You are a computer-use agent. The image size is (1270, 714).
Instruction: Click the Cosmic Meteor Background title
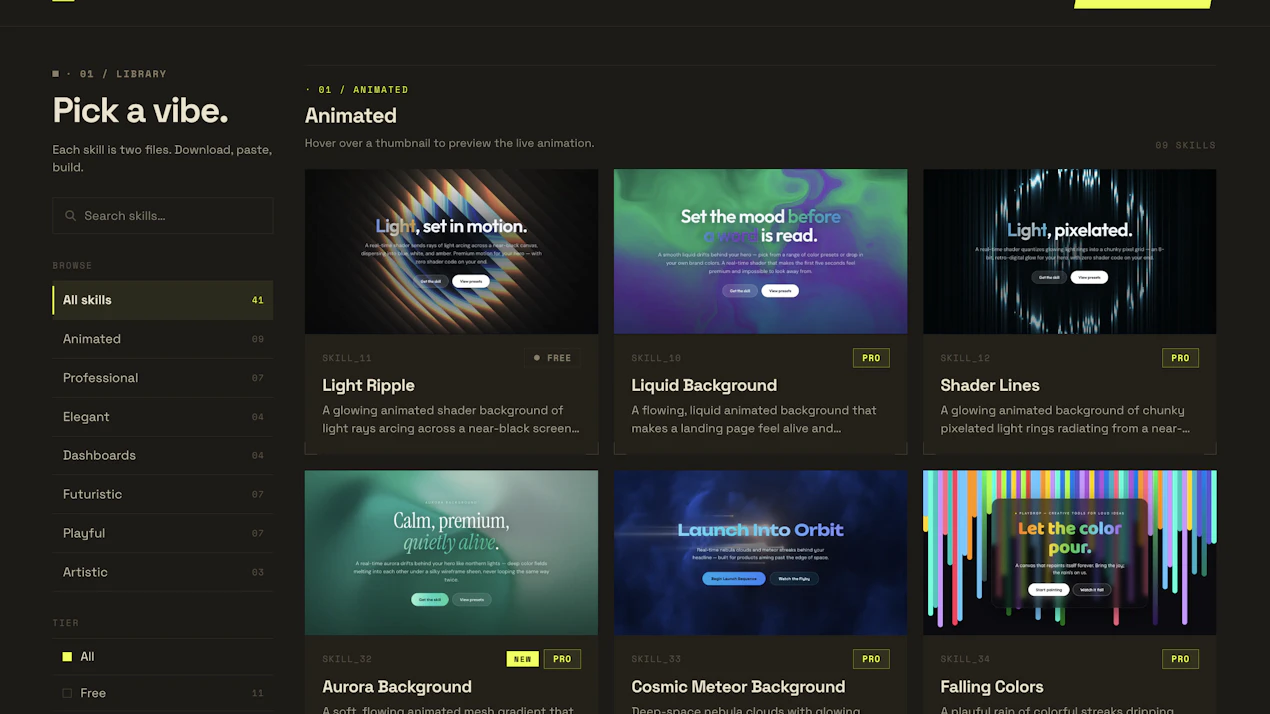pyautogui.click(x=738, y=687)
